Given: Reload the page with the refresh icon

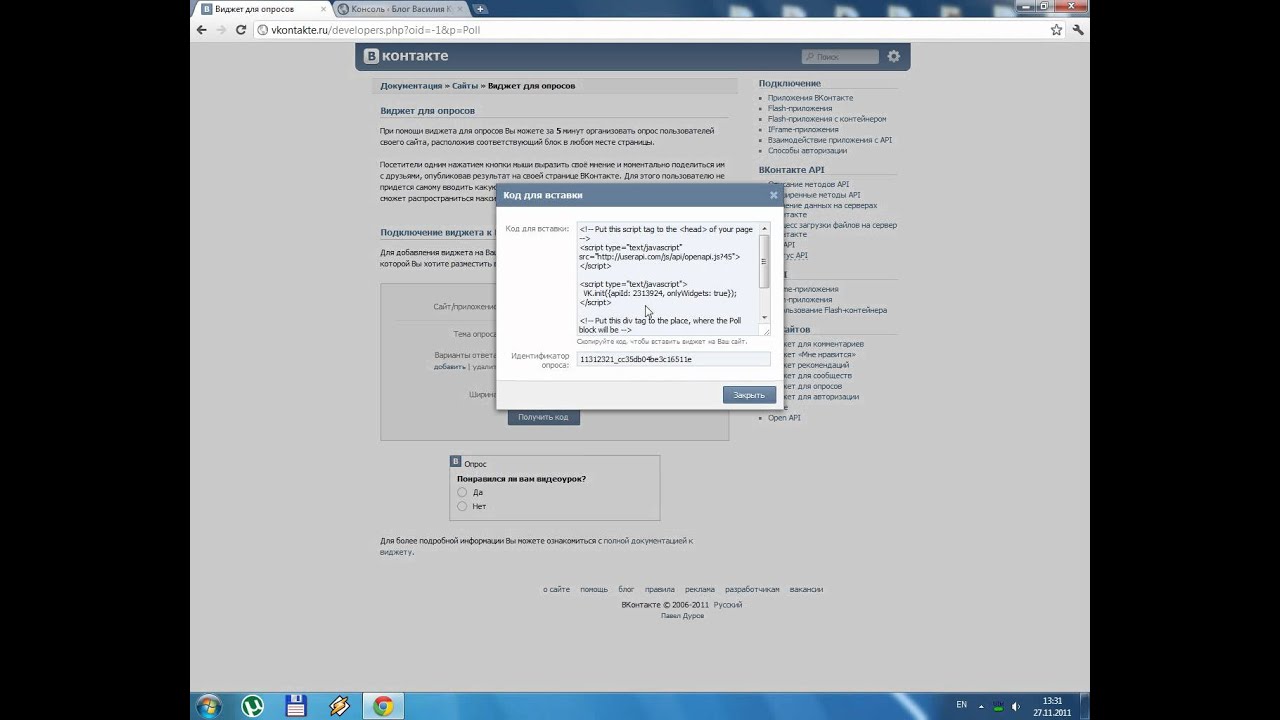Looking at the screenshot, I should tap(241, 30).
